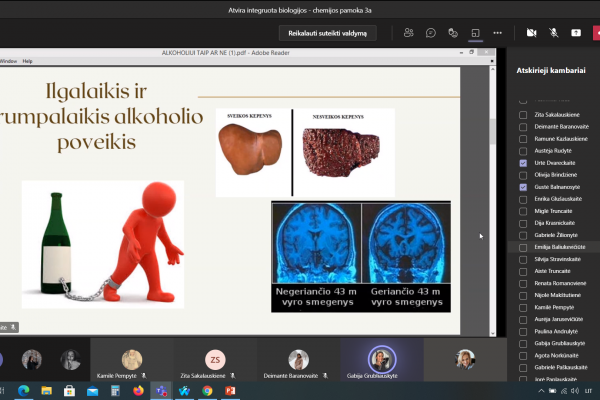Open the breakout rooms icon

pos(475,33)
